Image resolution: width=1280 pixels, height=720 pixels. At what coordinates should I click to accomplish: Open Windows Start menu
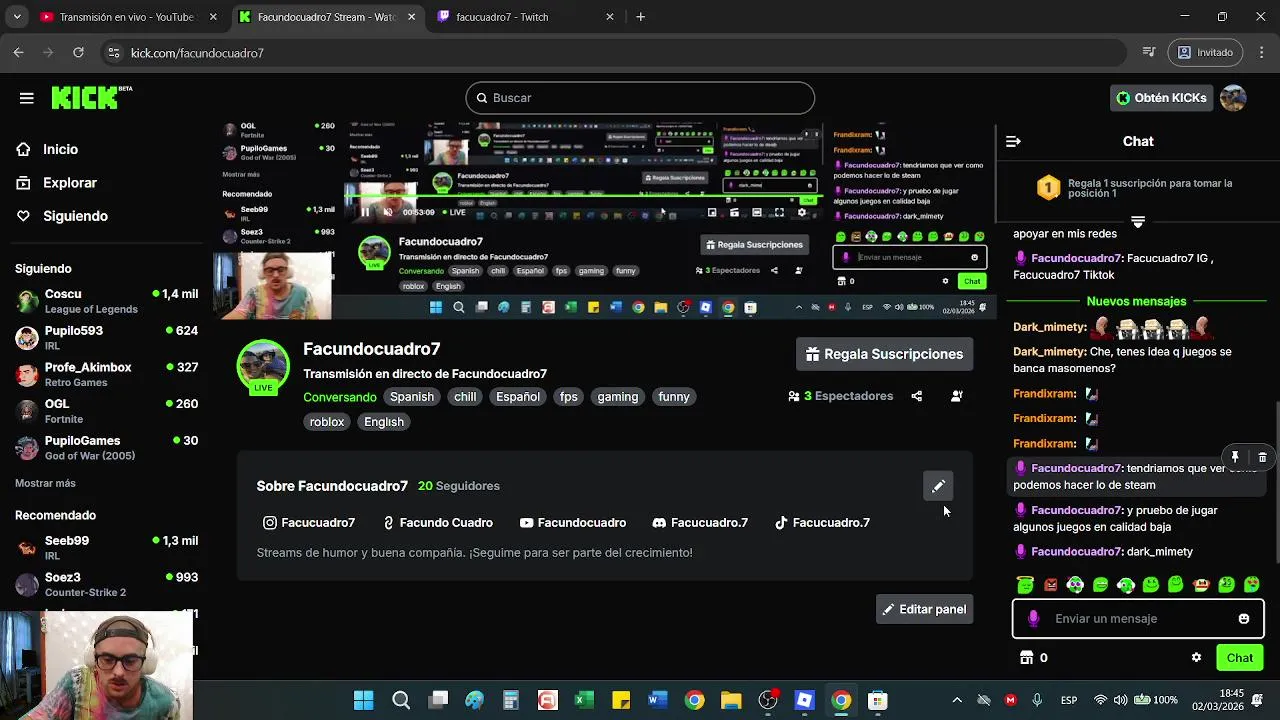[363, 701]
